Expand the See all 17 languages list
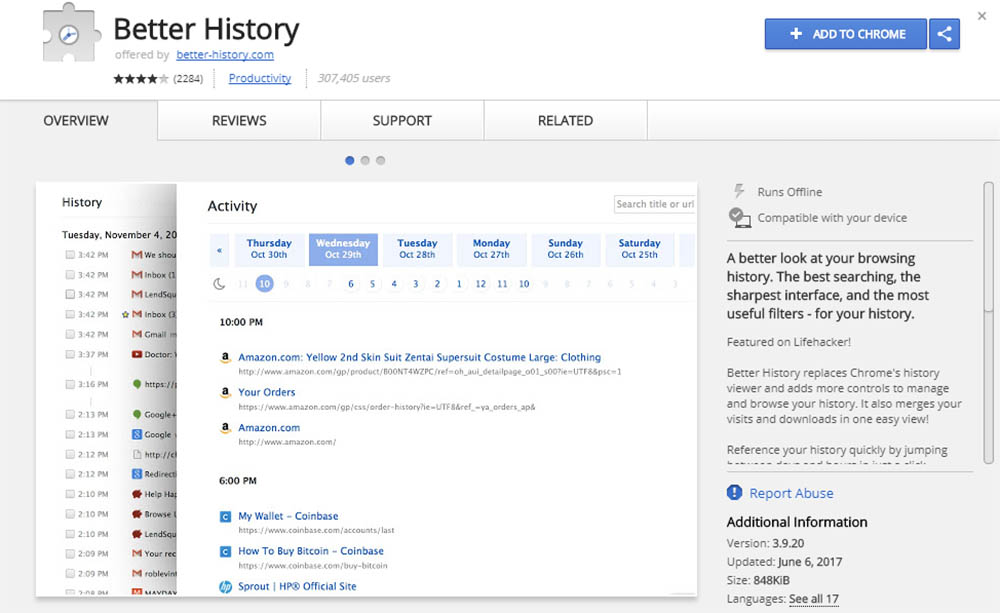Screen dimensions: 1000x613 813,599
